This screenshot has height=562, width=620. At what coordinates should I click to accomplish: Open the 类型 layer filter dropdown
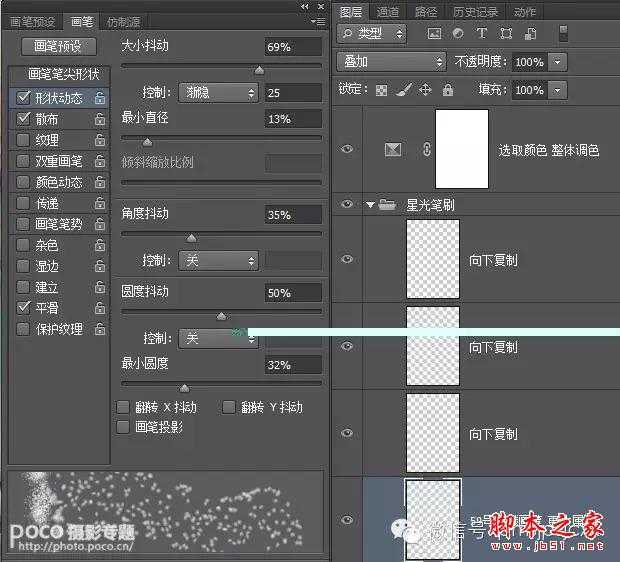[371, 34]
